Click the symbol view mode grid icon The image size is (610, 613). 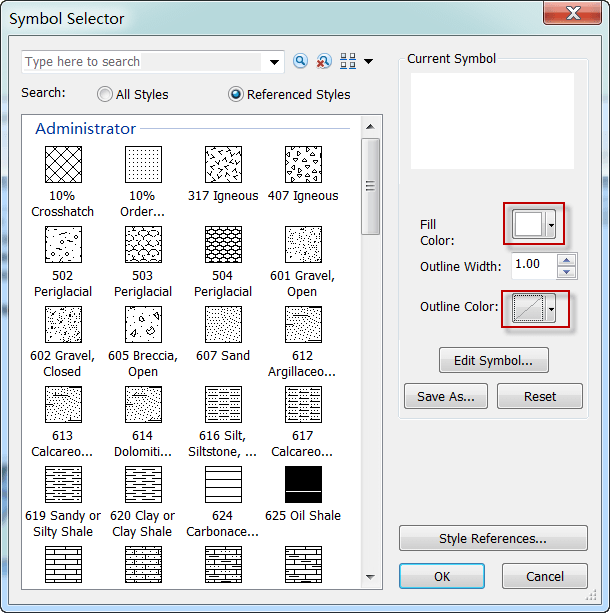coord(348,61)
